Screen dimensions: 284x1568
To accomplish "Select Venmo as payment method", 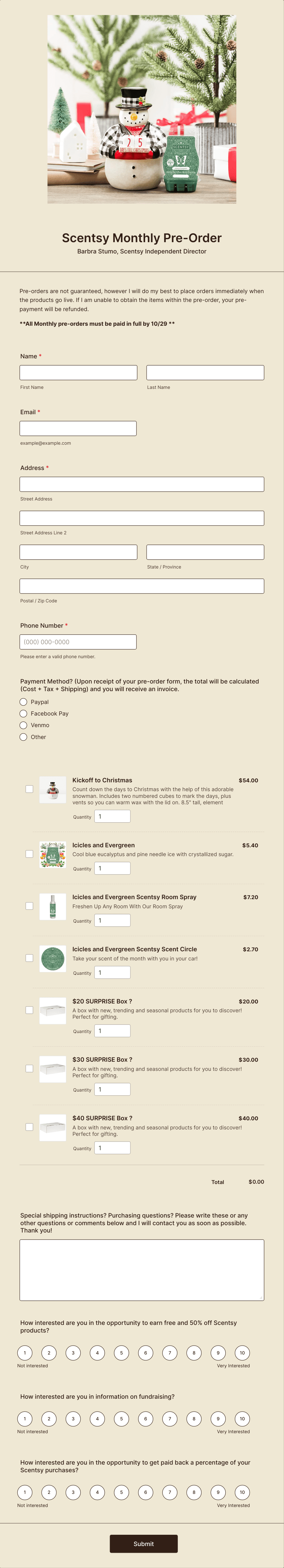I will click(23, 725).
